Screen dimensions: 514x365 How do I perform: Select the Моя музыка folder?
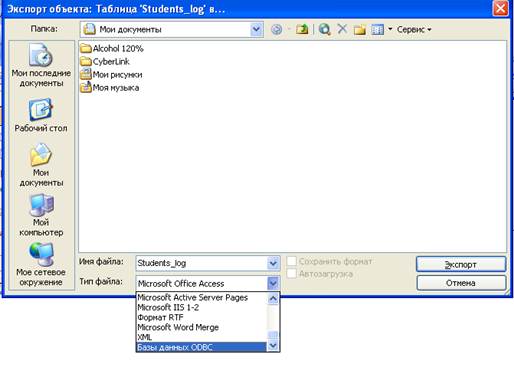pyautogui.click(x=110, y=88)
